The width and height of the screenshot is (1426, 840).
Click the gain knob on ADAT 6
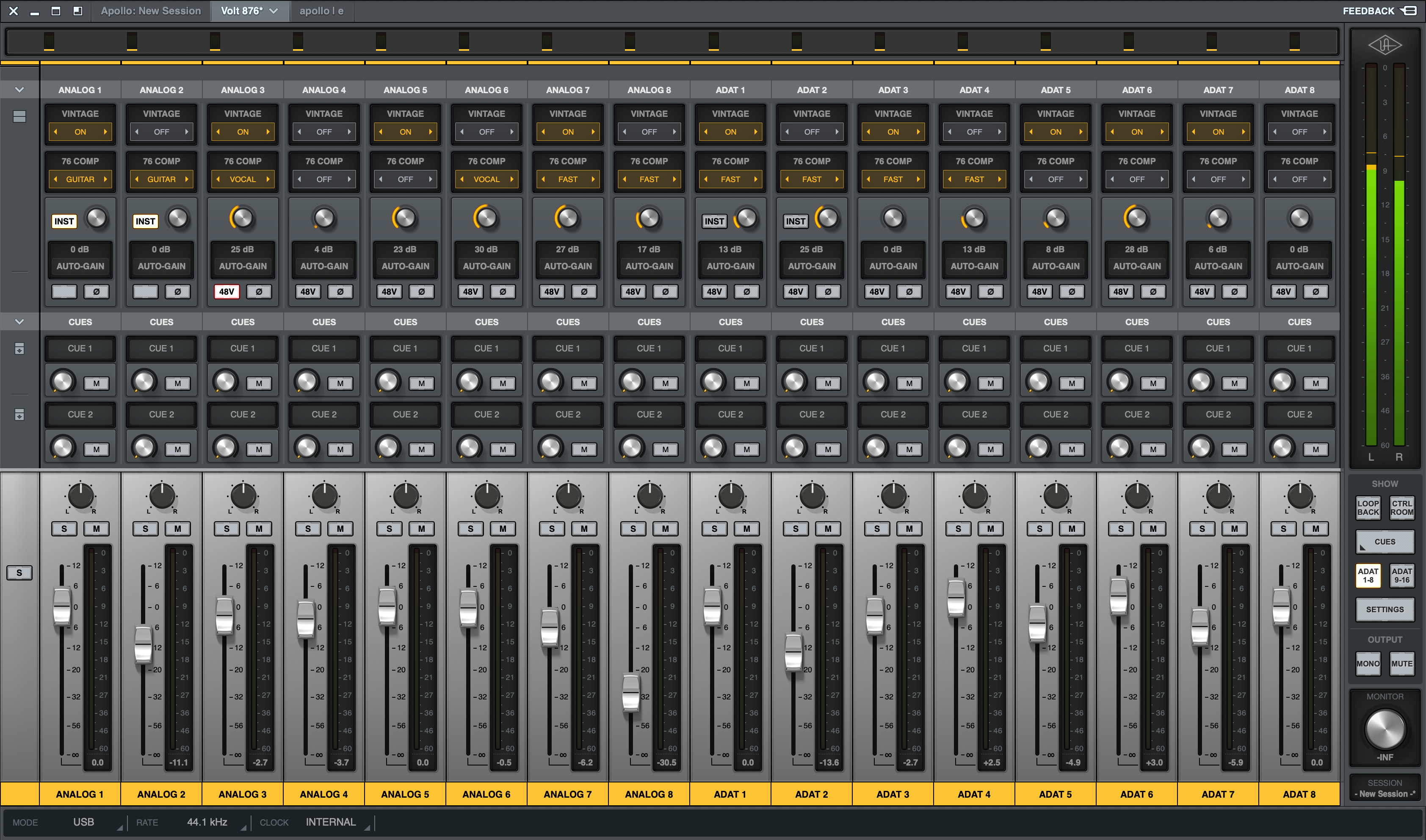tap(1136, 218)
